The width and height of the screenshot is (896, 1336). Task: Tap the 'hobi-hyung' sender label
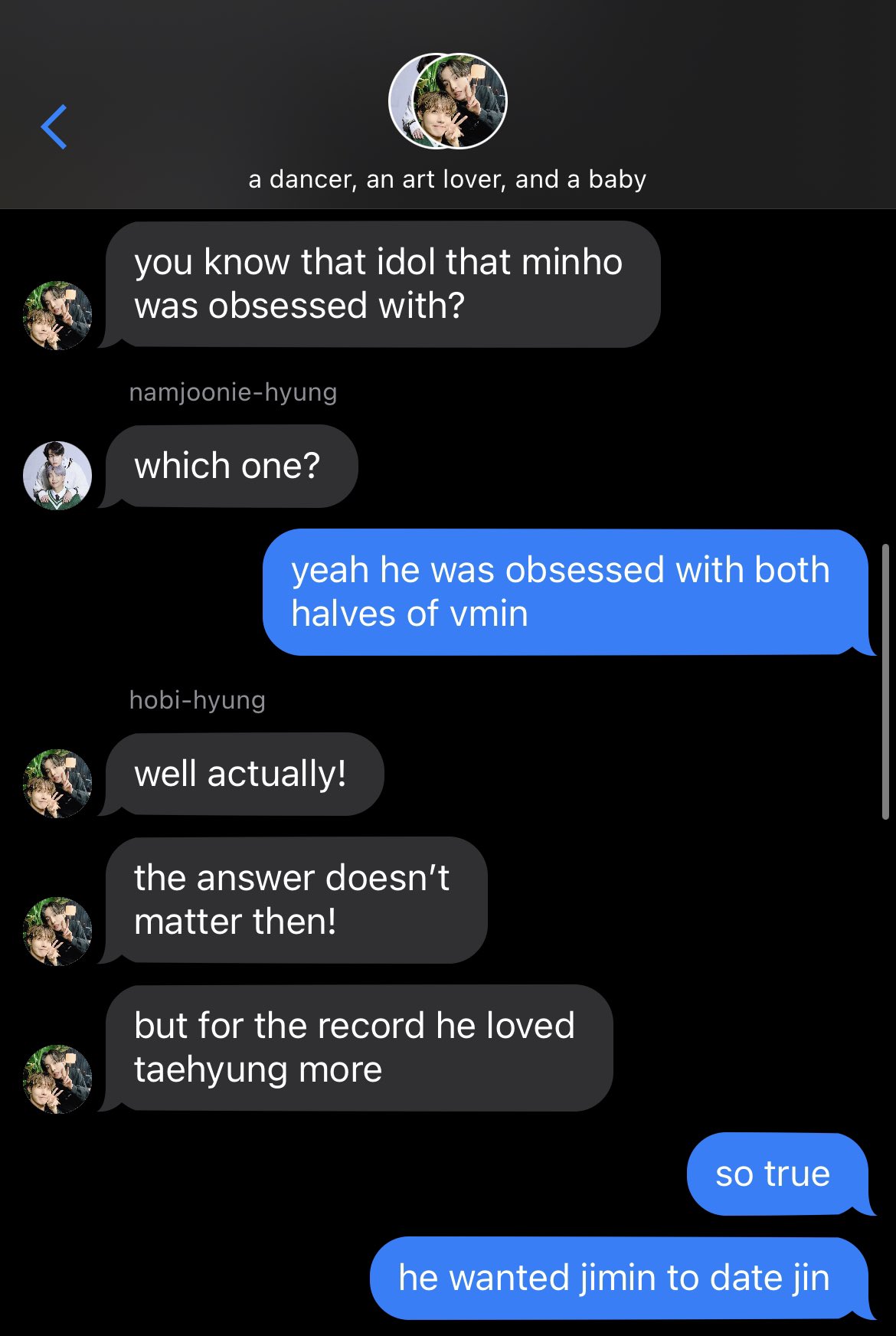197,700
